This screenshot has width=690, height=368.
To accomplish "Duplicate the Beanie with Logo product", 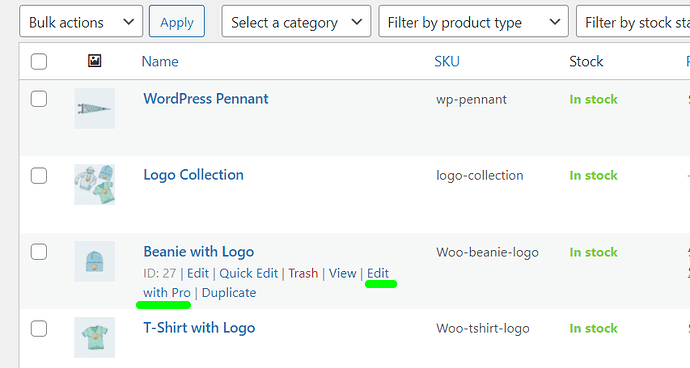I will coord(229,293).
